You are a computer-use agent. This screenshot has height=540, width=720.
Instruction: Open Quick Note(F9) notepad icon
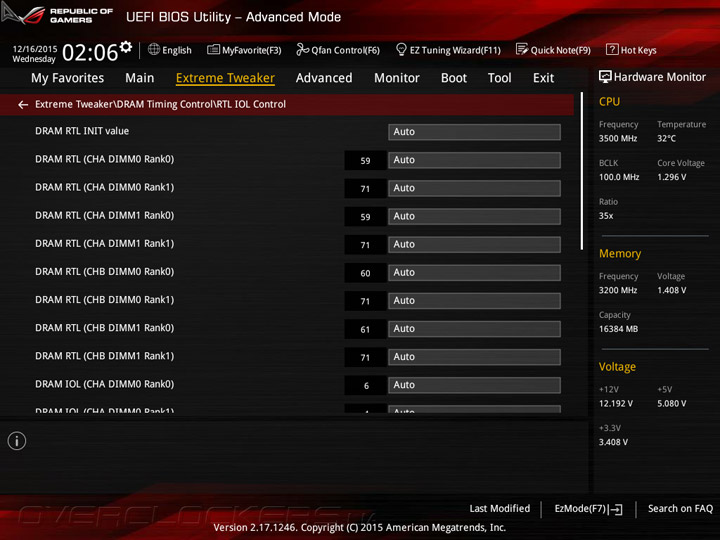coord(522,49)
